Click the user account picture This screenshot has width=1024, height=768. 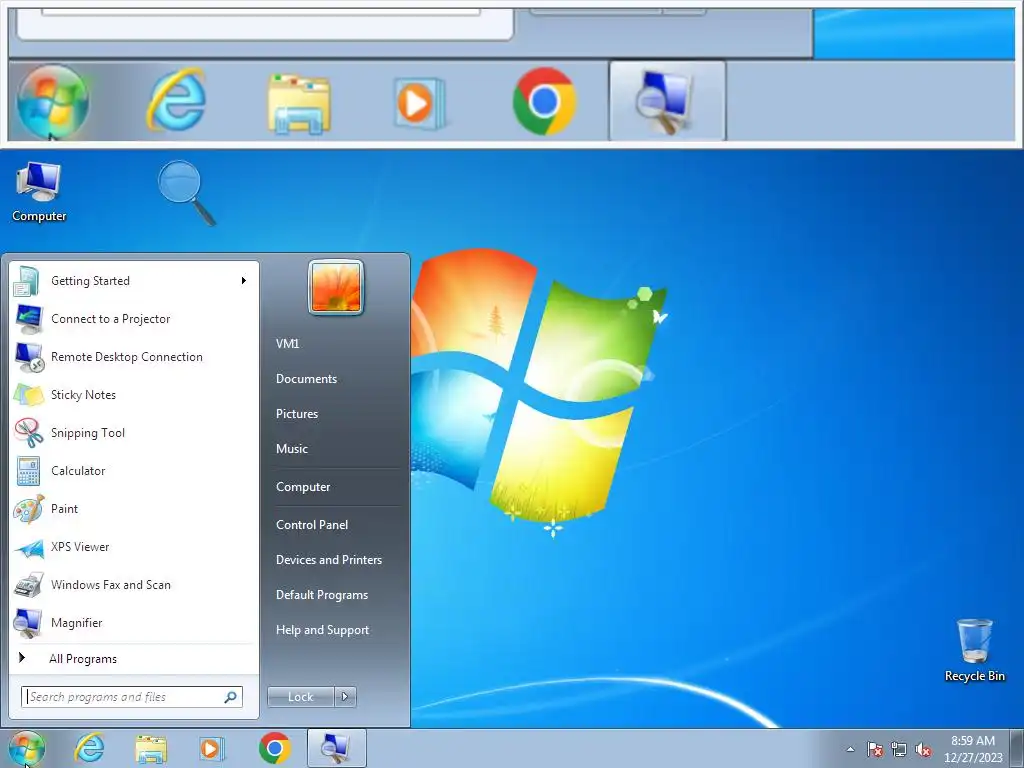(x=336, y=287)
